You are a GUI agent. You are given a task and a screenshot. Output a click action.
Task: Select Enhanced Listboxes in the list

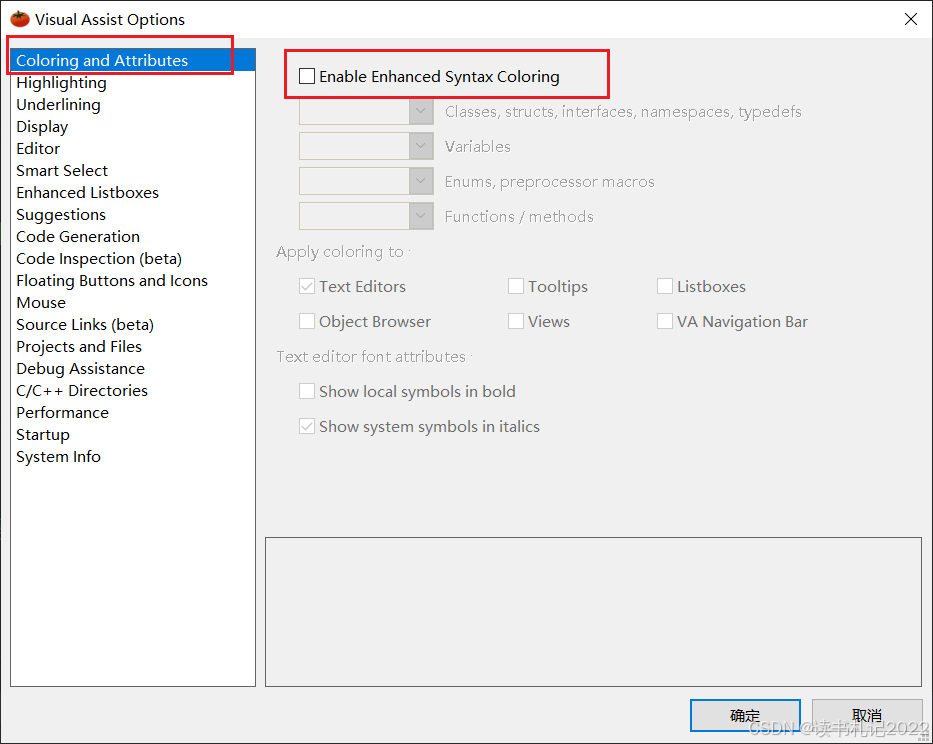pyautogui.click(x=133, y=192)
